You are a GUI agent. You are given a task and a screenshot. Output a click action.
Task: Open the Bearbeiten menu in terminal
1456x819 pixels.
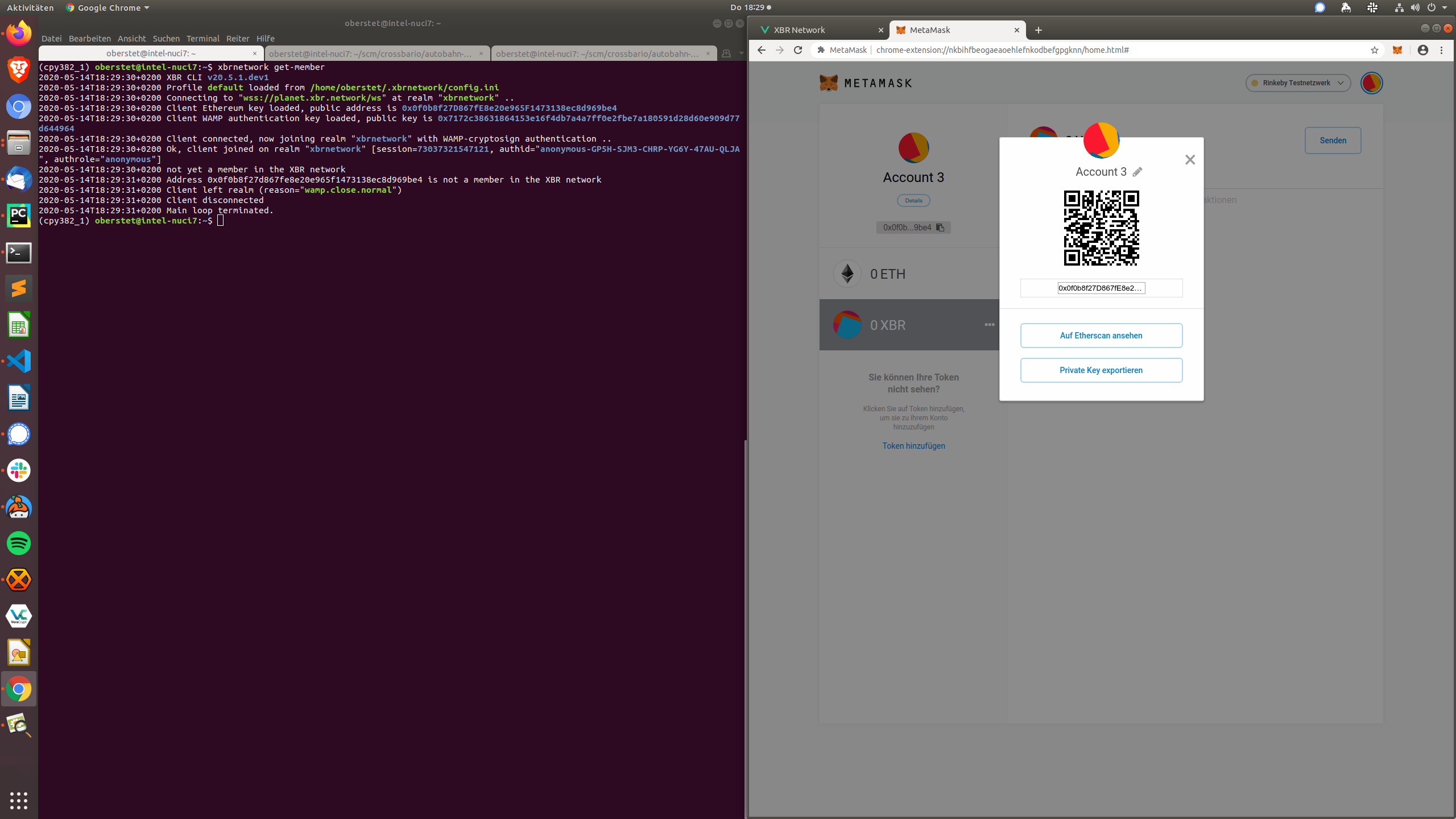coord(90,38)
